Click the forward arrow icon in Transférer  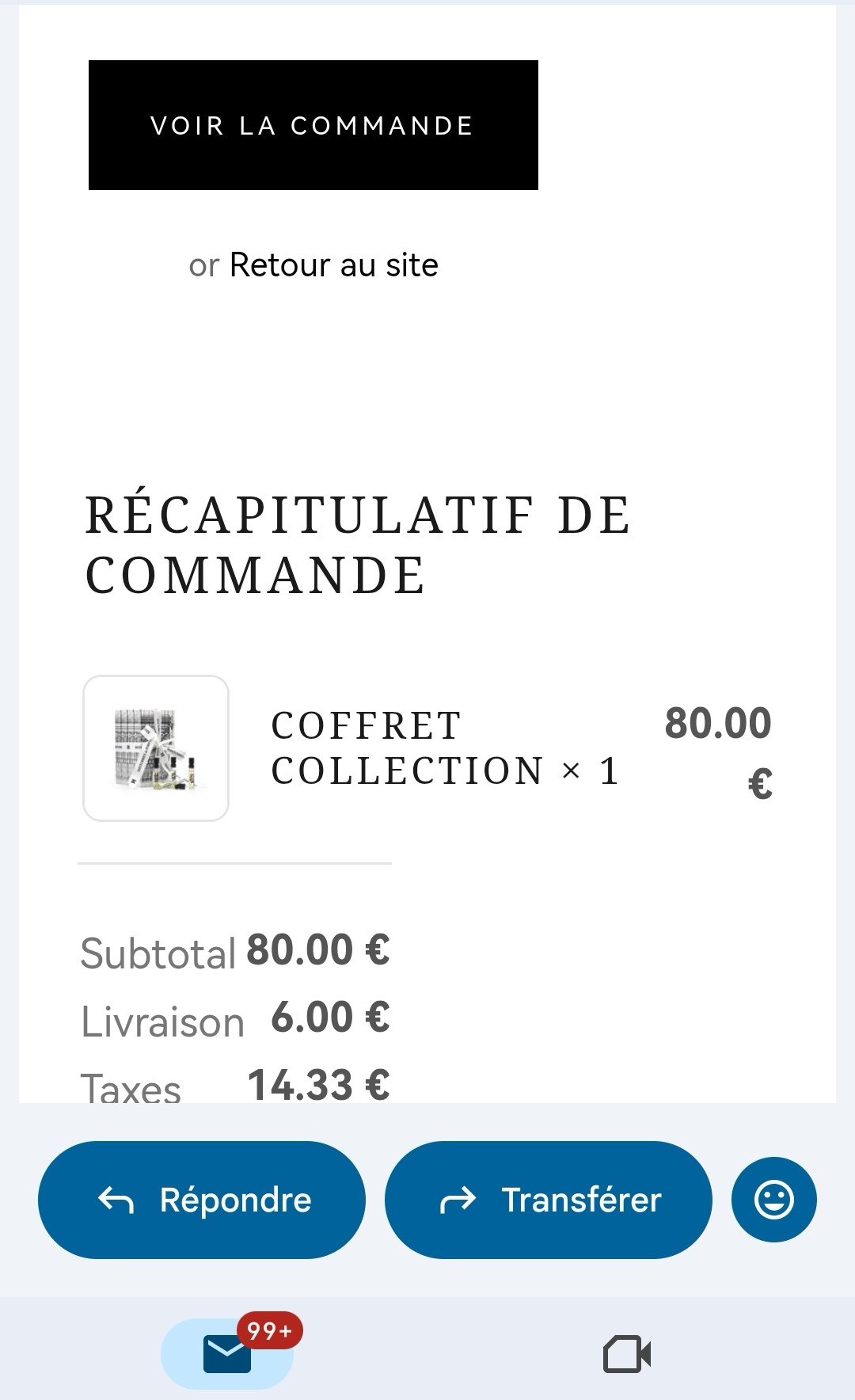tap(458, 1200)
